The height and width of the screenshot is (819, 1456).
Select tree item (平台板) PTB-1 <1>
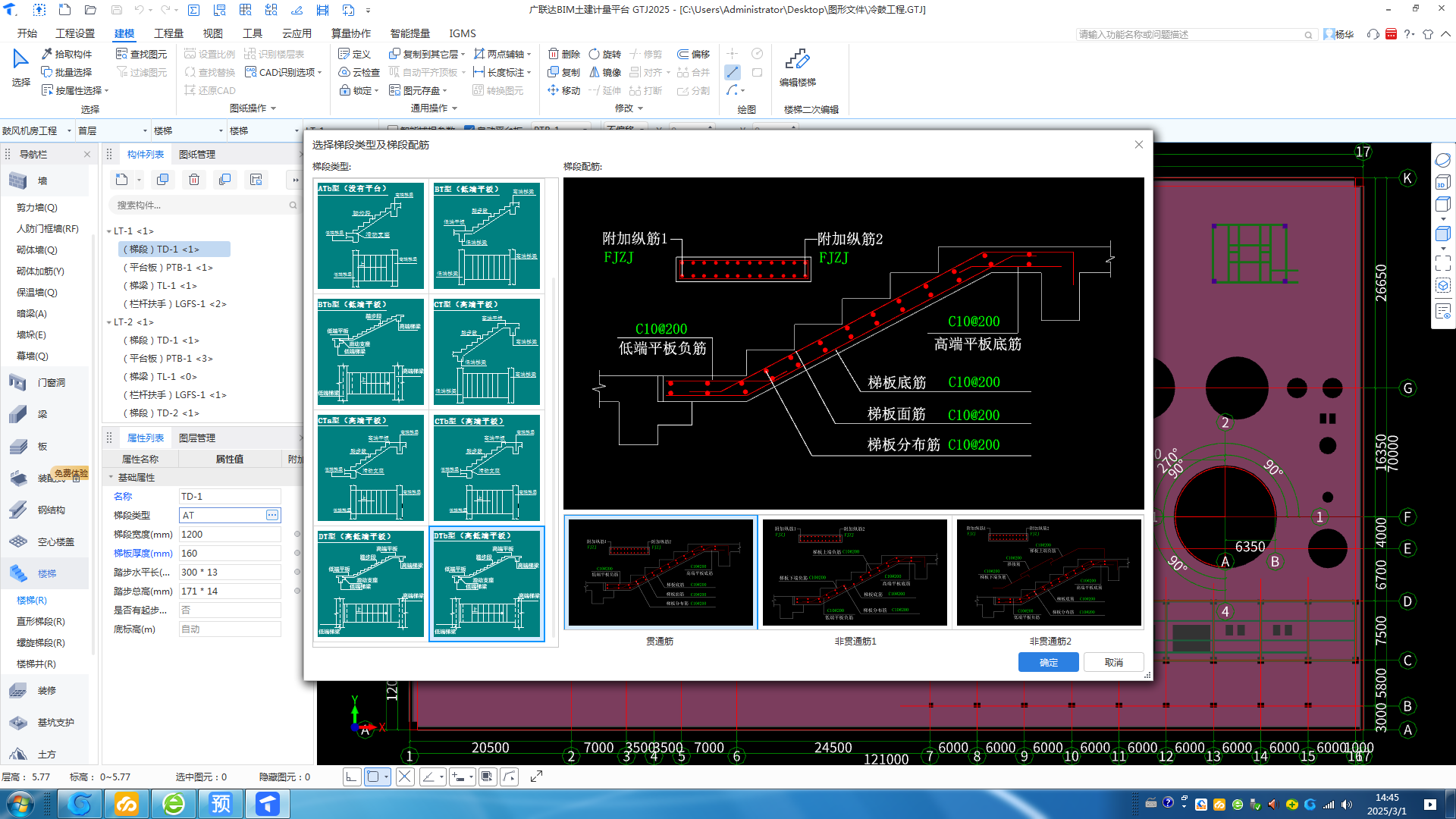[168, 267]
